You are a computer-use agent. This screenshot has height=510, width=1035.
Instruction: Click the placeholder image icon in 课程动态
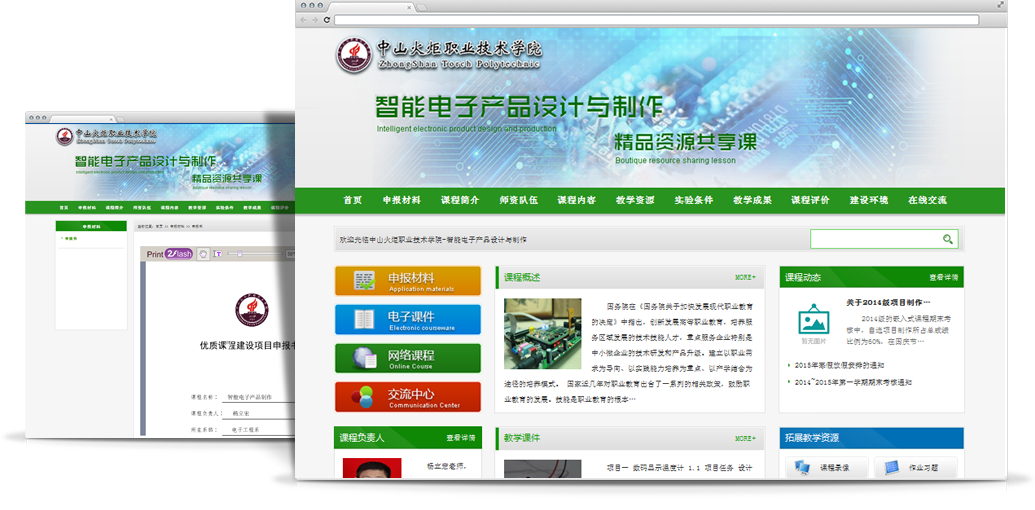(812, 322)
